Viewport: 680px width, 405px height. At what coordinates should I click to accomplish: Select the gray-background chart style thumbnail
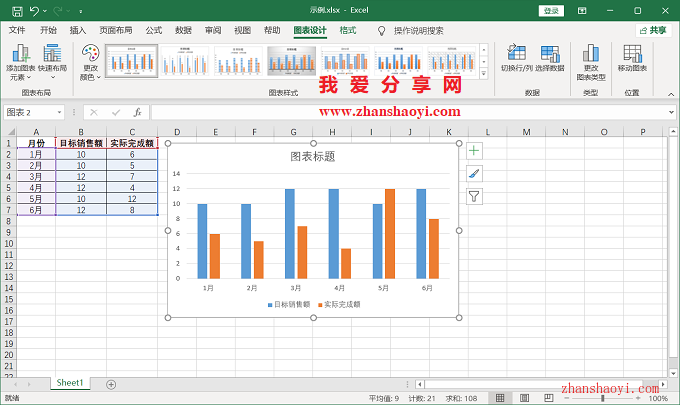(x=291, y=61)
